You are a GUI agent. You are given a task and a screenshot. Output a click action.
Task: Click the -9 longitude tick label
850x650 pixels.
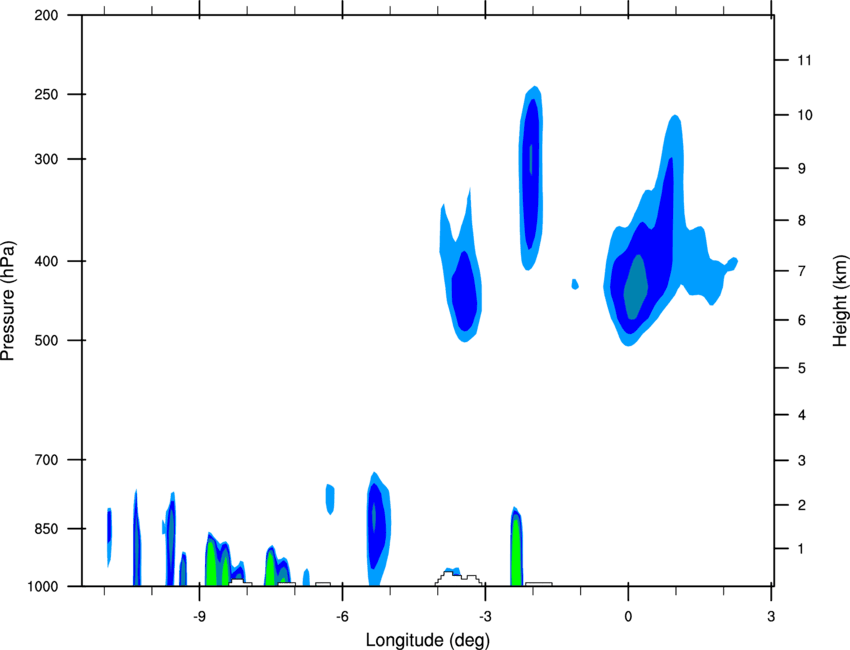click(x=199, y=616)
